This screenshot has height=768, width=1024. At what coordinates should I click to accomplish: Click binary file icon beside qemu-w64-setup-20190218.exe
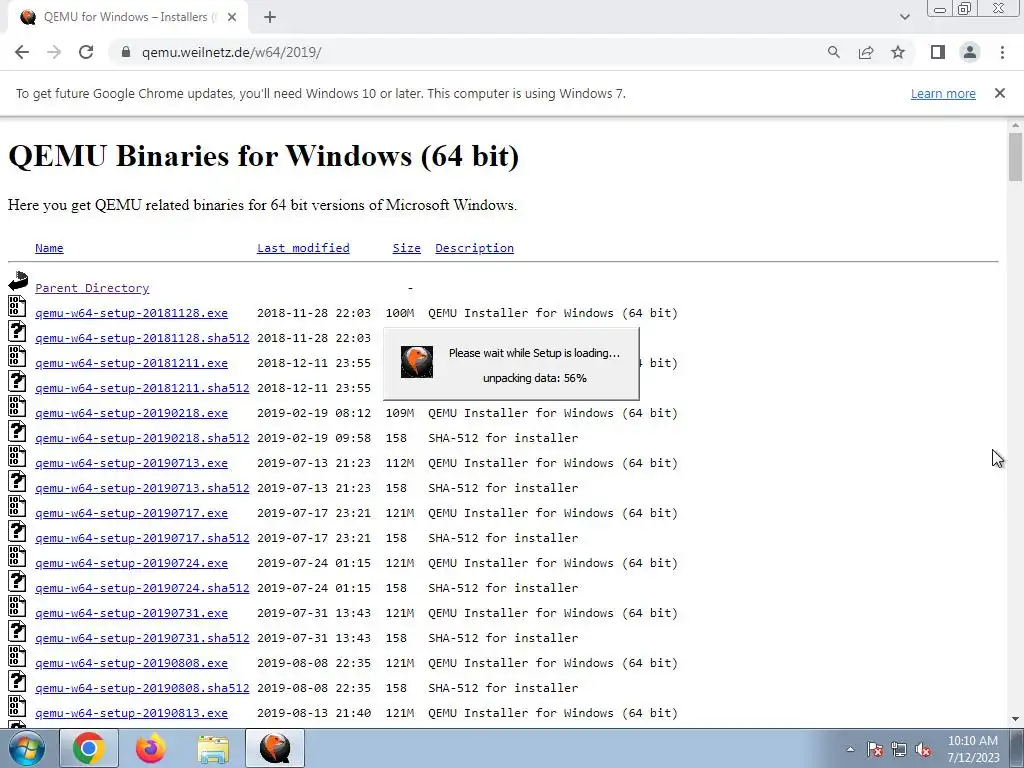point(17,406)
